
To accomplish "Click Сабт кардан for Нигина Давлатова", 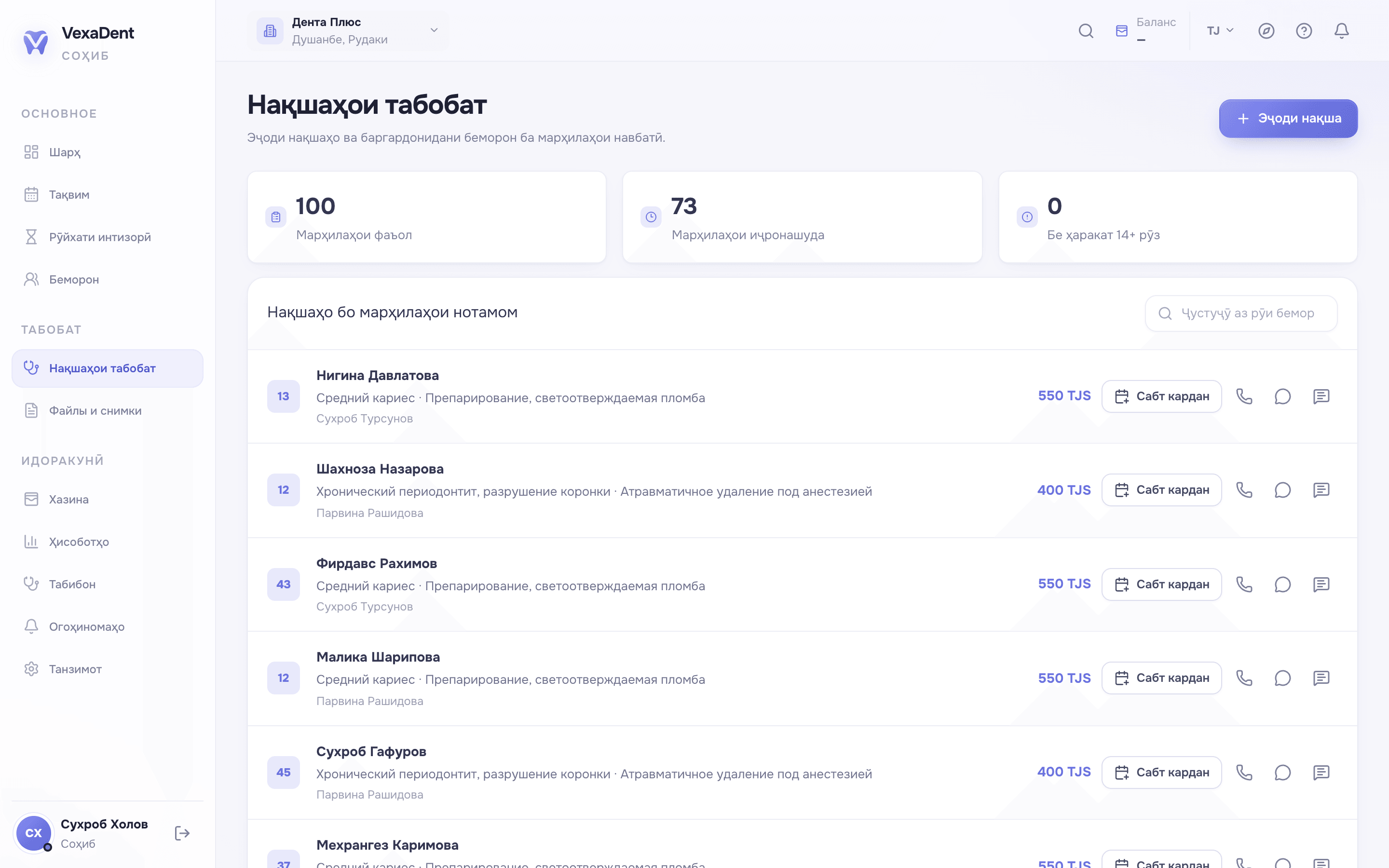I will coord(1161,396).
